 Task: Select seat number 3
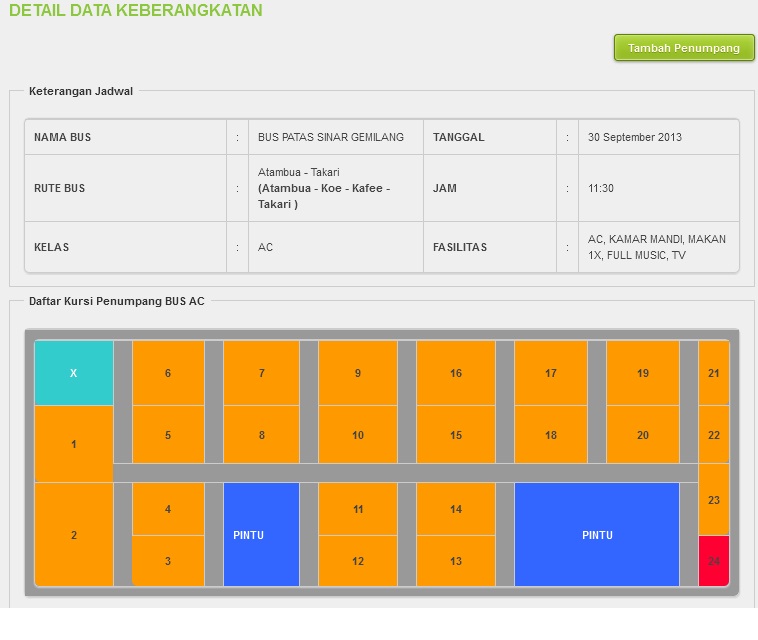[168, 561]
